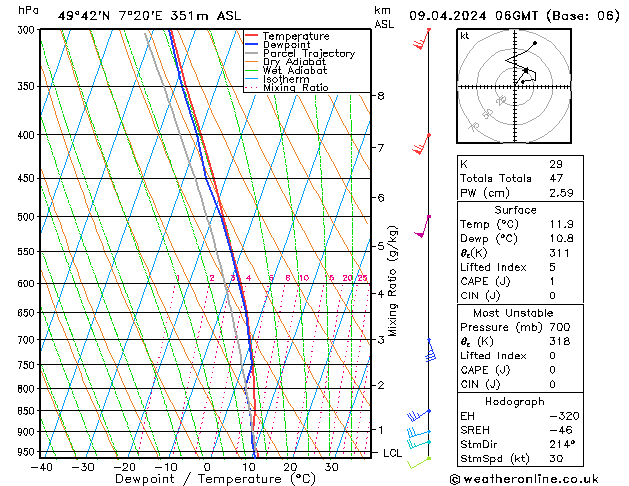The width and height of the screenshot is (629, 486).
Task: Click the black dot ending the hodograph trace
Action: pyautogui.click(x=535, y=43)
